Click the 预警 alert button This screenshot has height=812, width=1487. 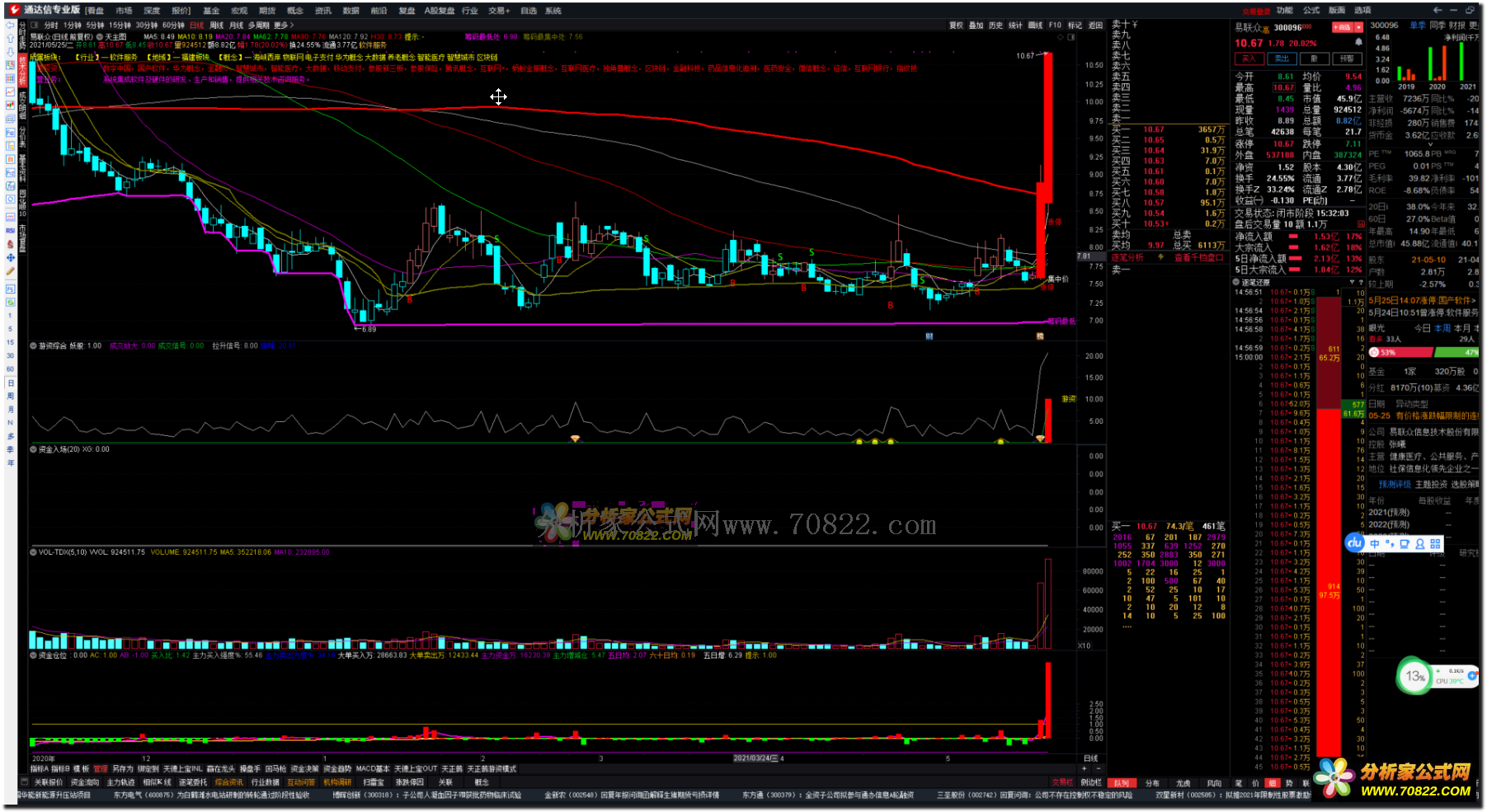1347,59
